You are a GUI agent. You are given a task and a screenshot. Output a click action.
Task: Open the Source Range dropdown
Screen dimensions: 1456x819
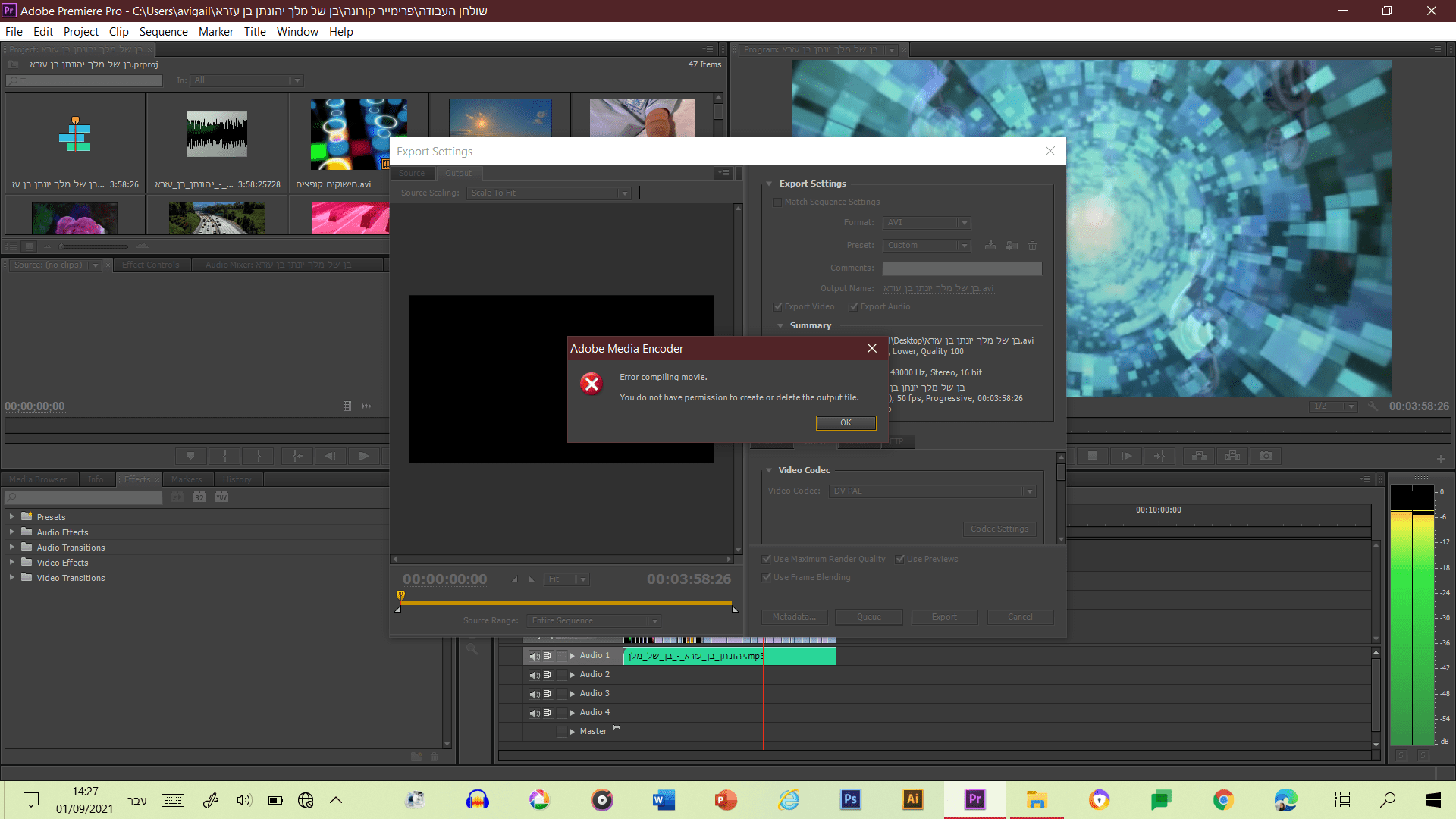(594, 620)
